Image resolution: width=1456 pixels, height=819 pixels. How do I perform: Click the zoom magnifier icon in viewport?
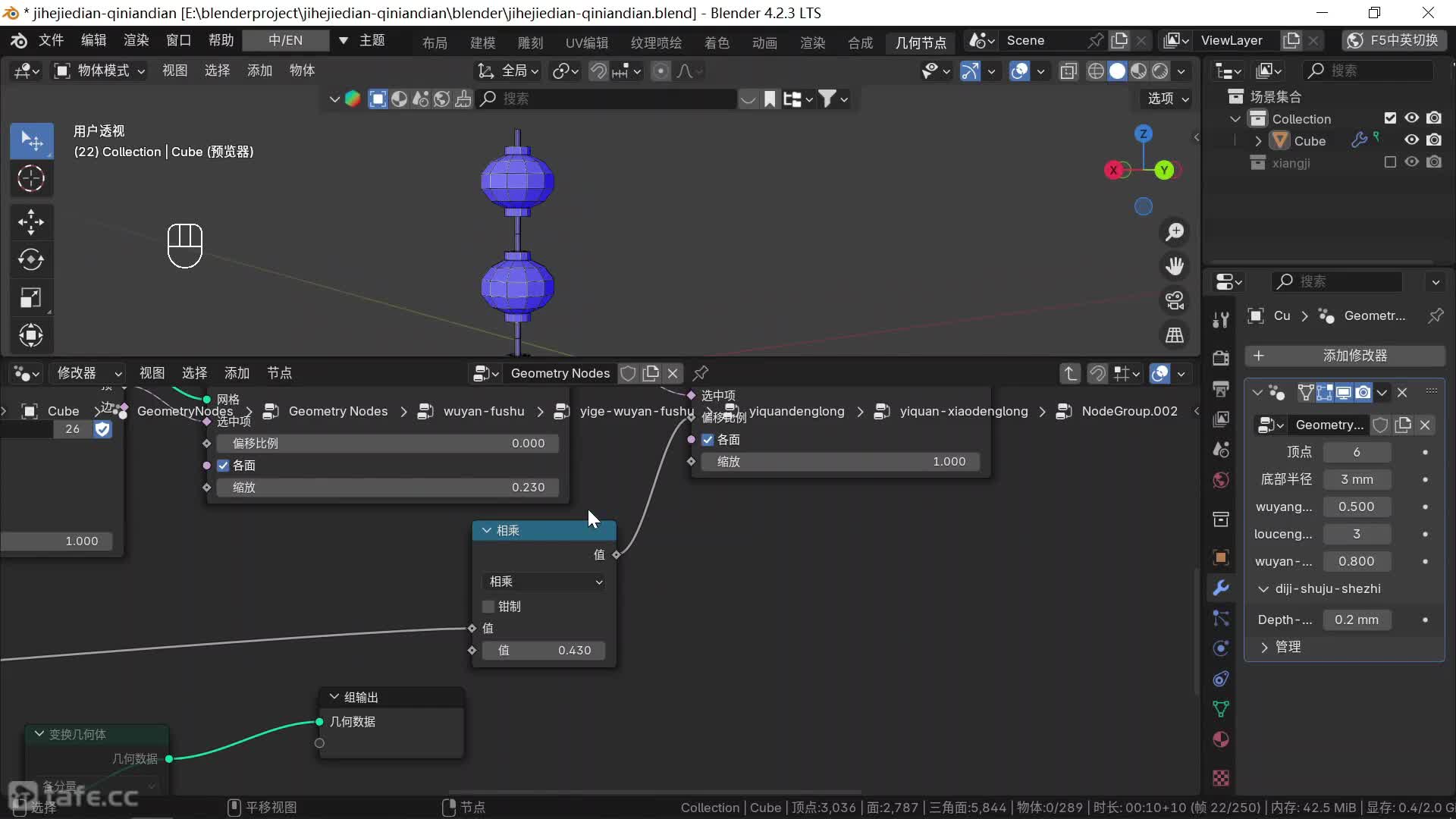(1175, 232)
